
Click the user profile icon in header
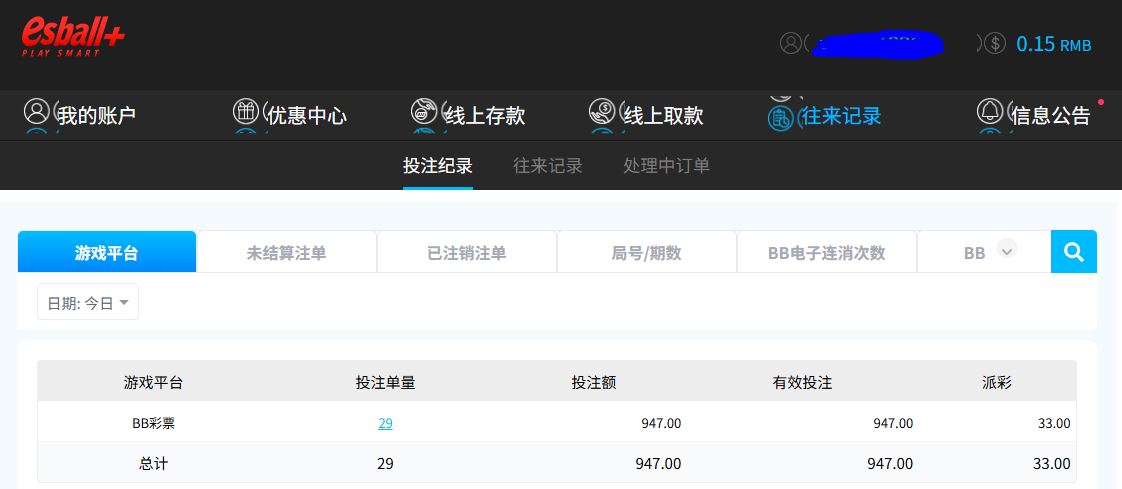791,43
